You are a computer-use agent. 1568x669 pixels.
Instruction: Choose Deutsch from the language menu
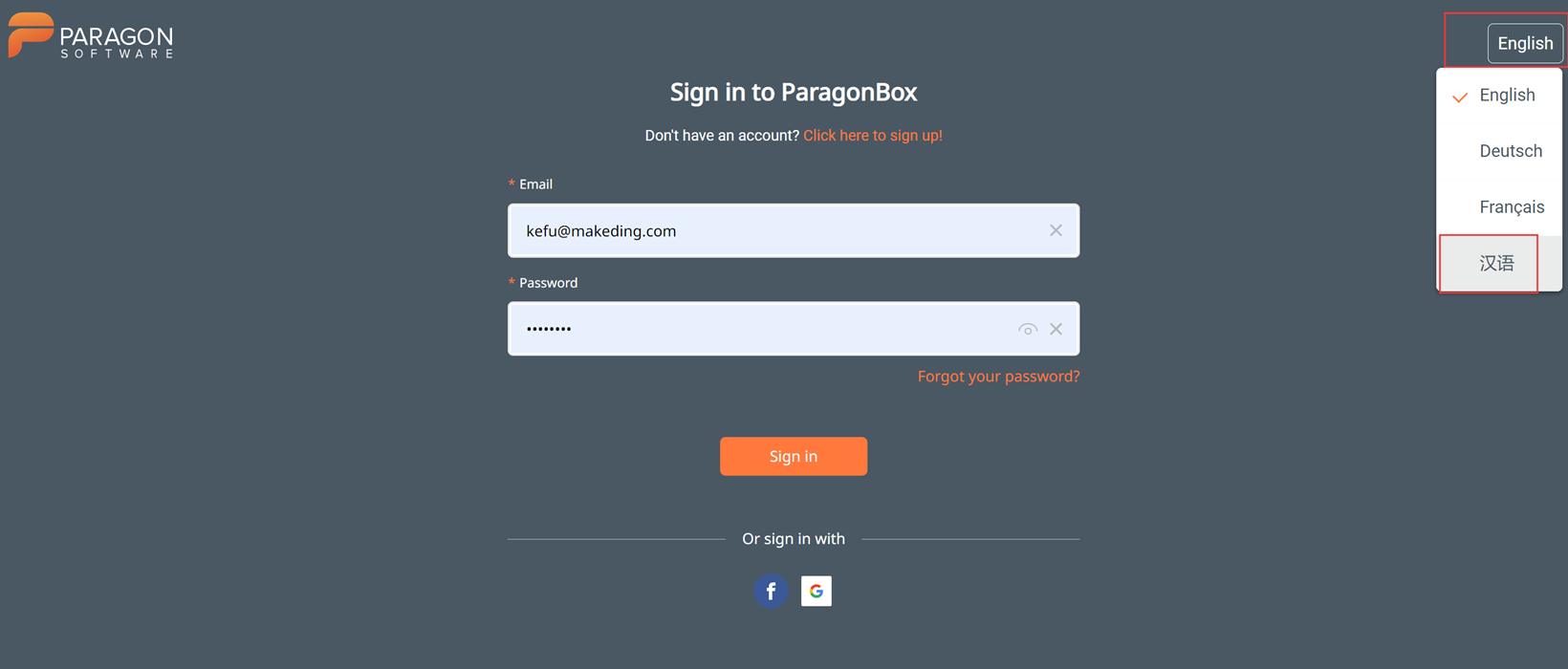[x=1510, y=151]
